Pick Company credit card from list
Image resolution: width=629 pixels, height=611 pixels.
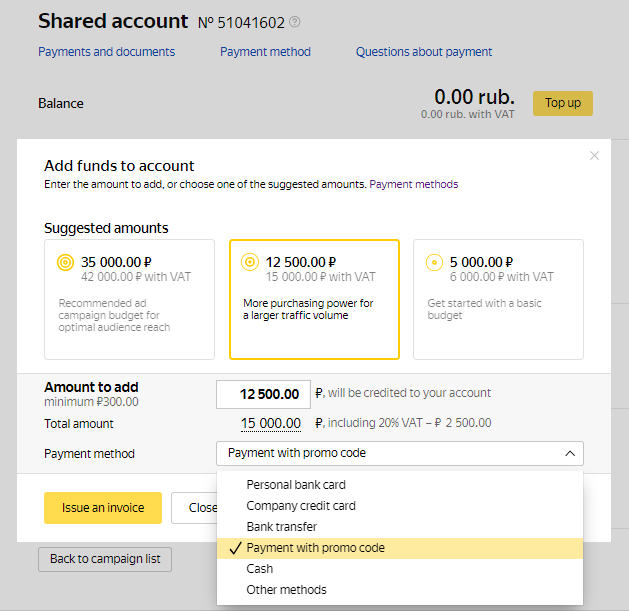tap(301, 506)
